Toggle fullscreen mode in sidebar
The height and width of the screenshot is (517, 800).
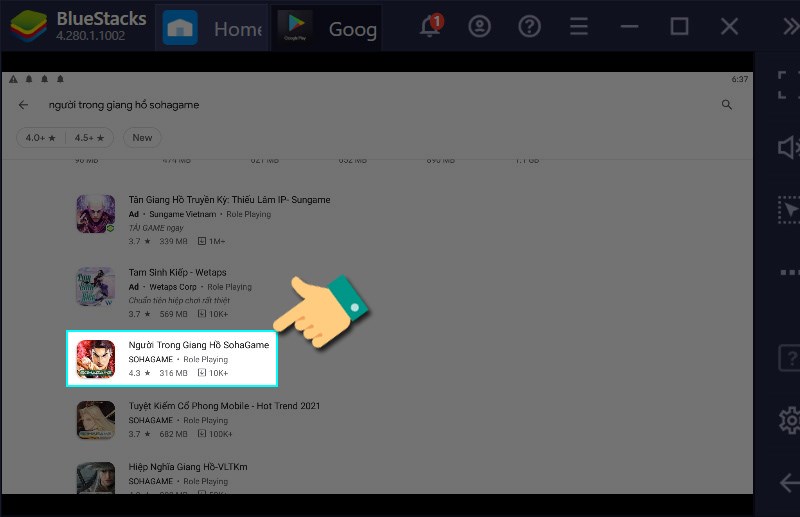(788, 85)
